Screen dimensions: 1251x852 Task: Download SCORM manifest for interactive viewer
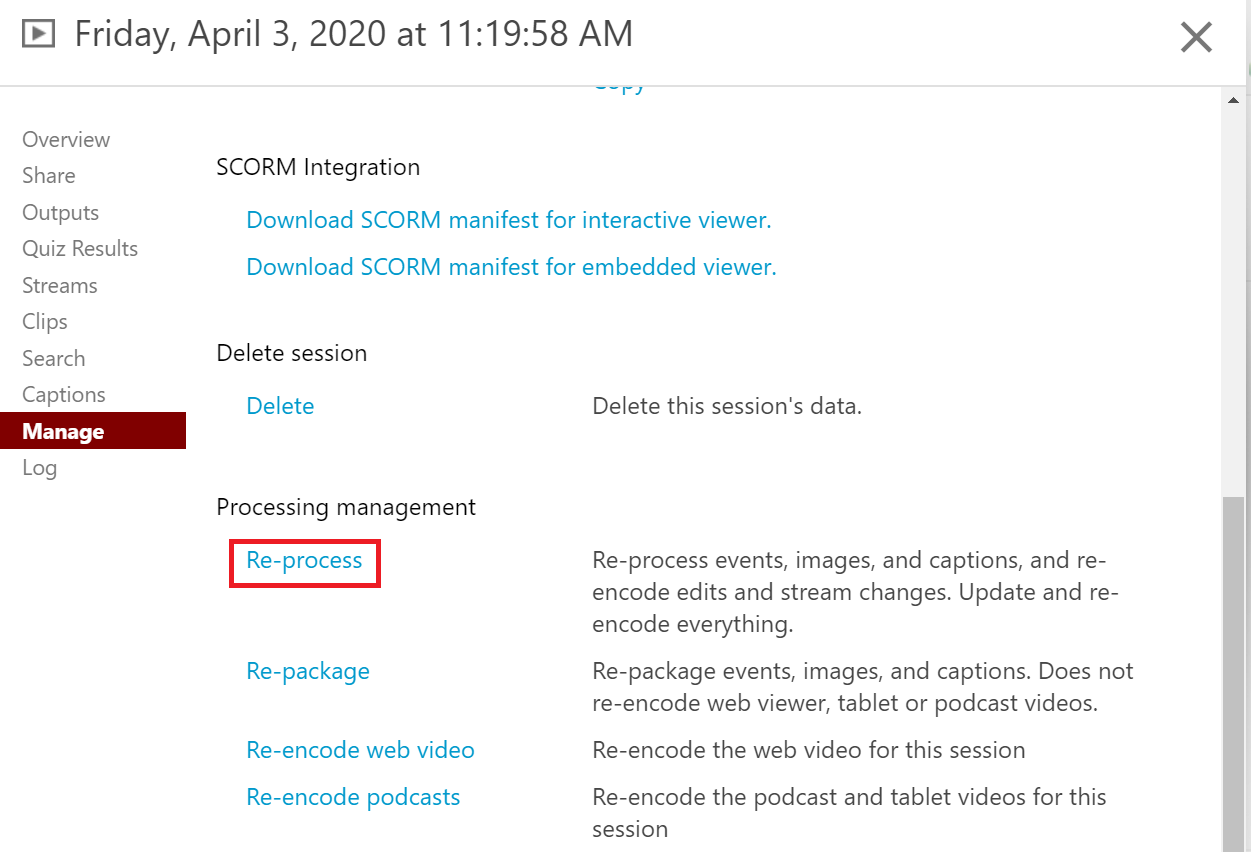click(509, 219)
